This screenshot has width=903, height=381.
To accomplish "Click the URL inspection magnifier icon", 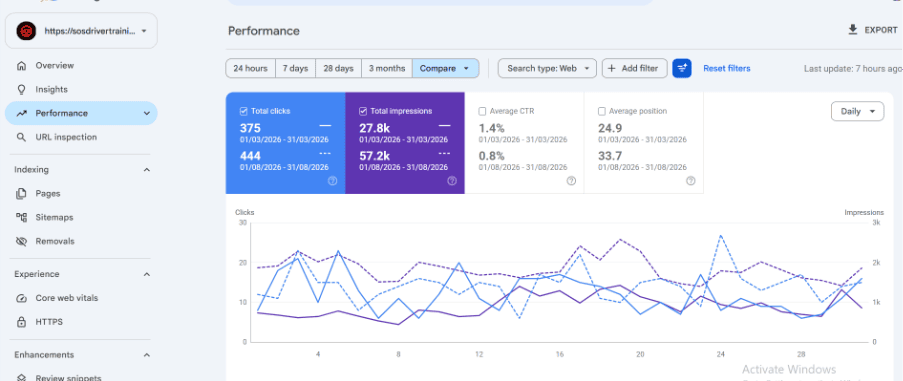I will [21, 137].
